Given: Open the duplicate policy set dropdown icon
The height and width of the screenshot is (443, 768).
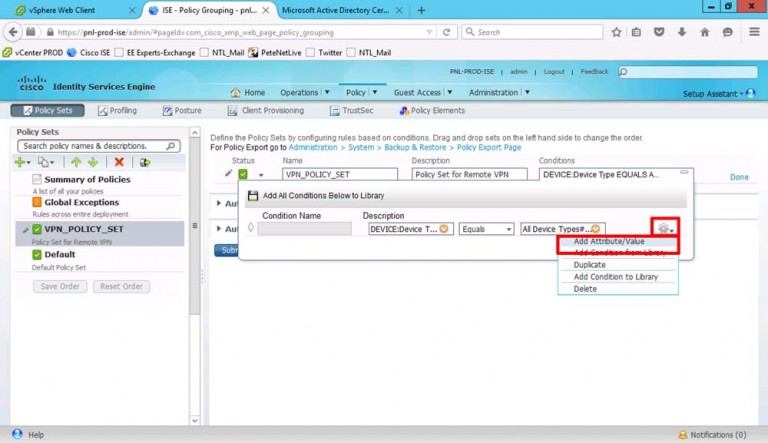Looking at the screenshot, I should tap(46, 162).
